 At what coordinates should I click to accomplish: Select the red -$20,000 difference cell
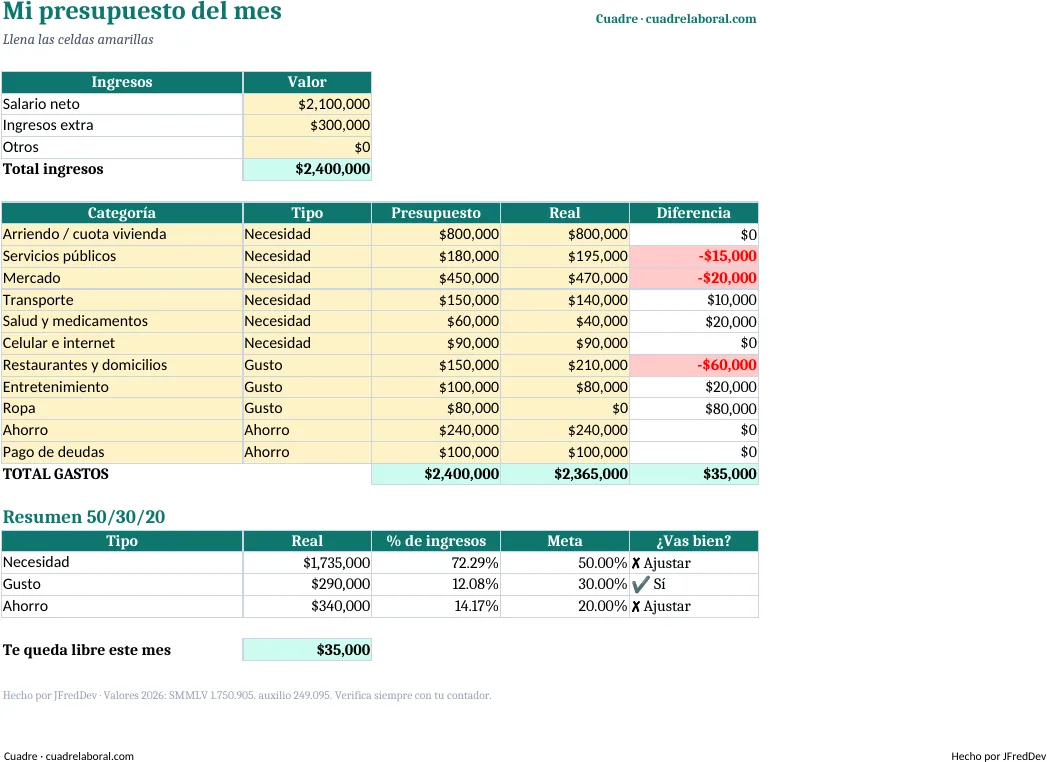click(694, 278)
